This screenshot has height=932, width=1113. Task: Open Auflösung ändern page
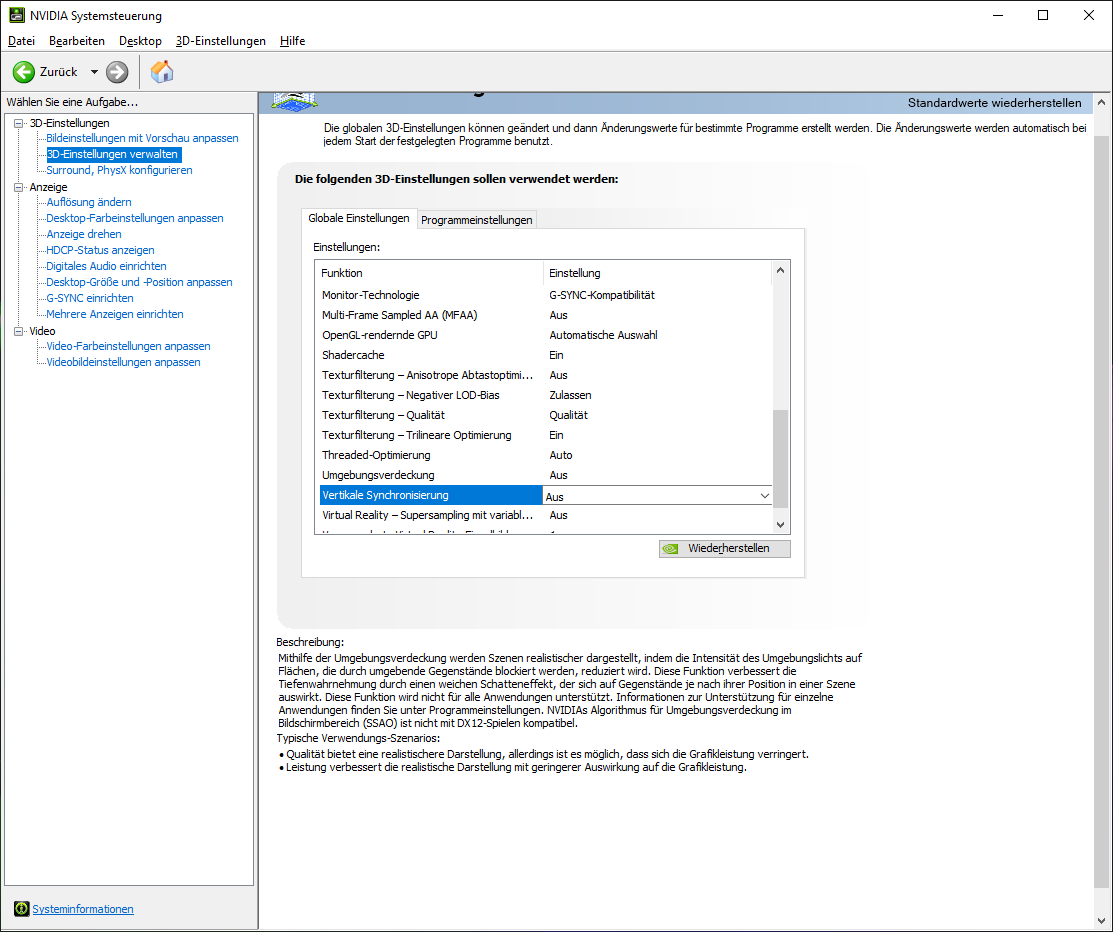click(89, 202)
